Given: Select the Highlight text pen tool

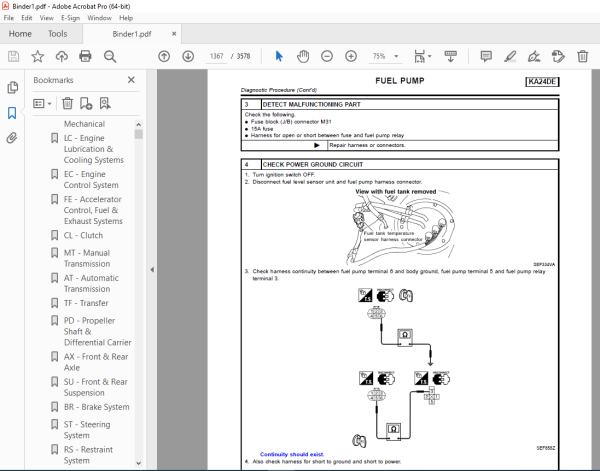Looking at the screenshot, I should [x=510, y=56].
